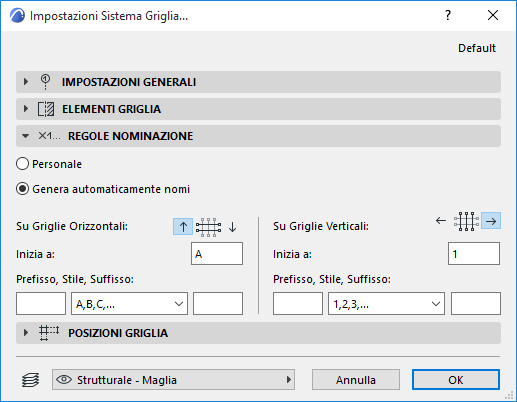Click horizontal grids suffix field
This screenshot has height=402, width=517.
pos(218,304)
